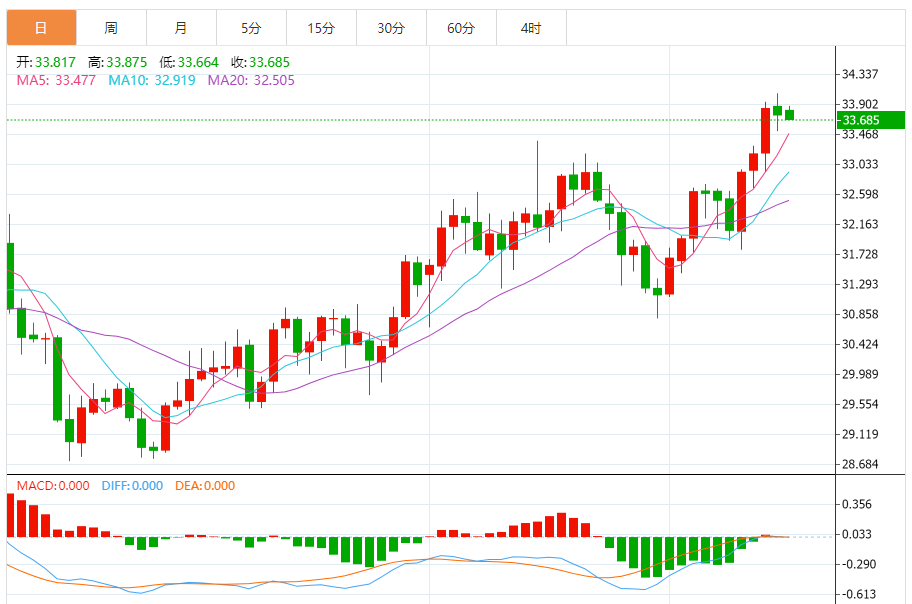Click the 0.356 MACD axis label
This screenshot has height=604, width=912.
click(x=857, y=504)
